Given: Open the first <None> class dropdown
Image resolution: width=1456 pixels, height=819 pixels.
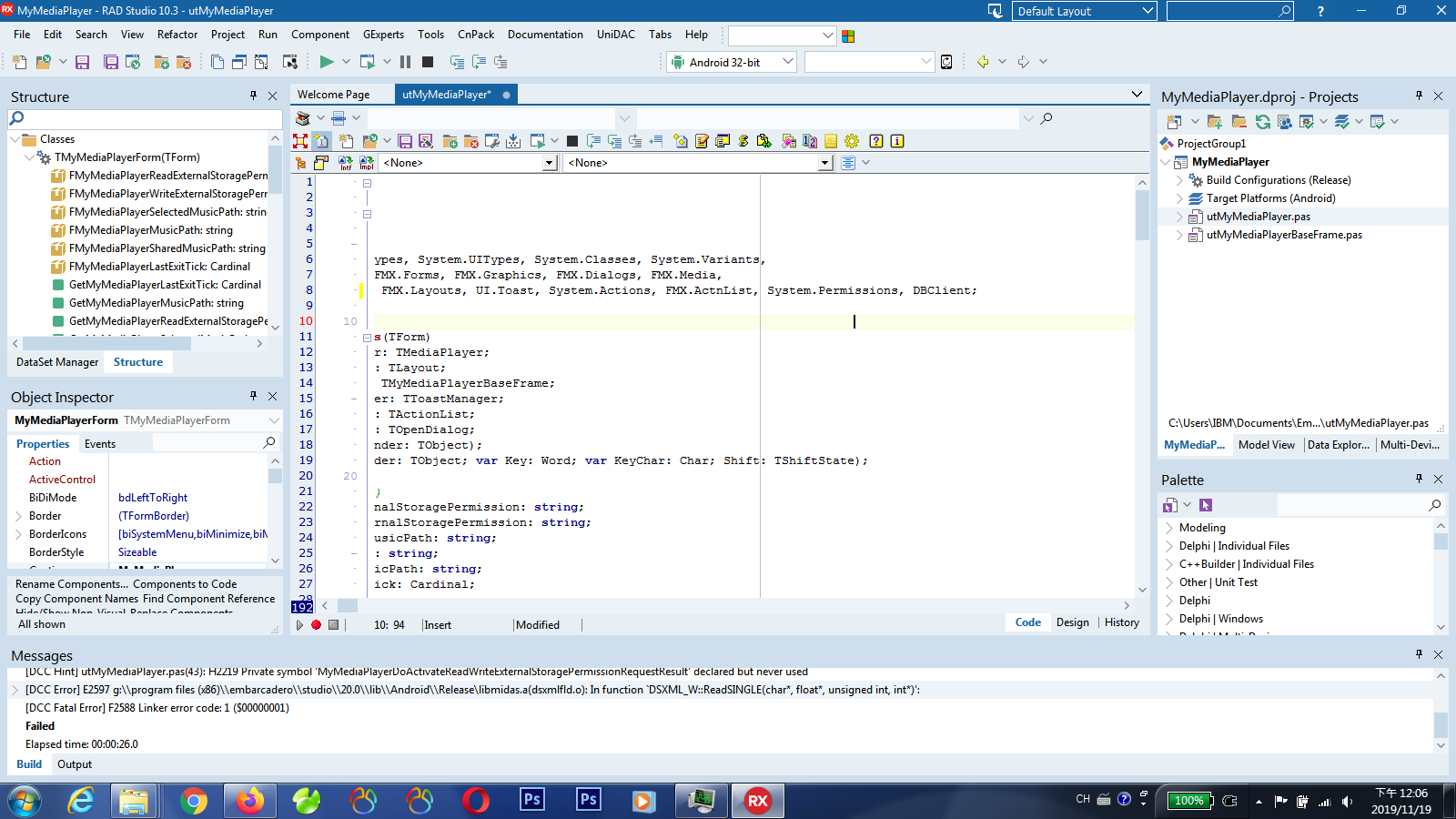Looking at the screenshot, I should point(549,163).
